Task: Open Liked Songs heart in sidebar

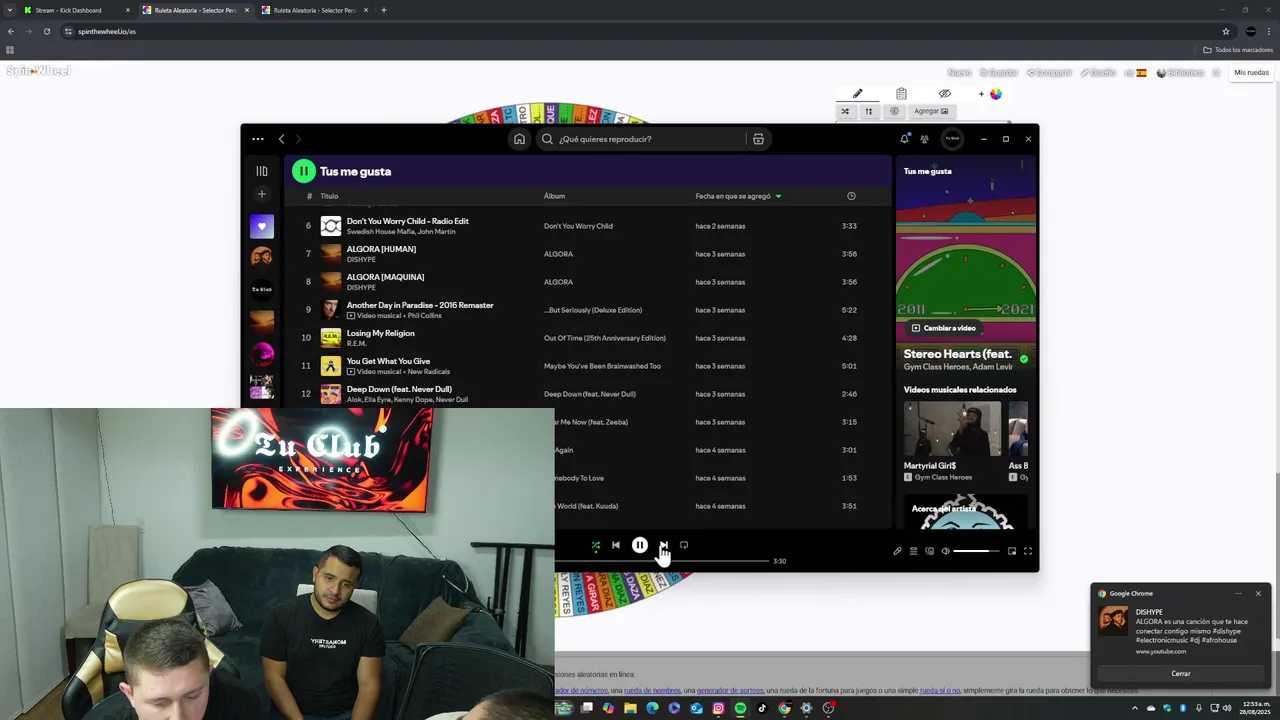Action: [x=262, y=226]
